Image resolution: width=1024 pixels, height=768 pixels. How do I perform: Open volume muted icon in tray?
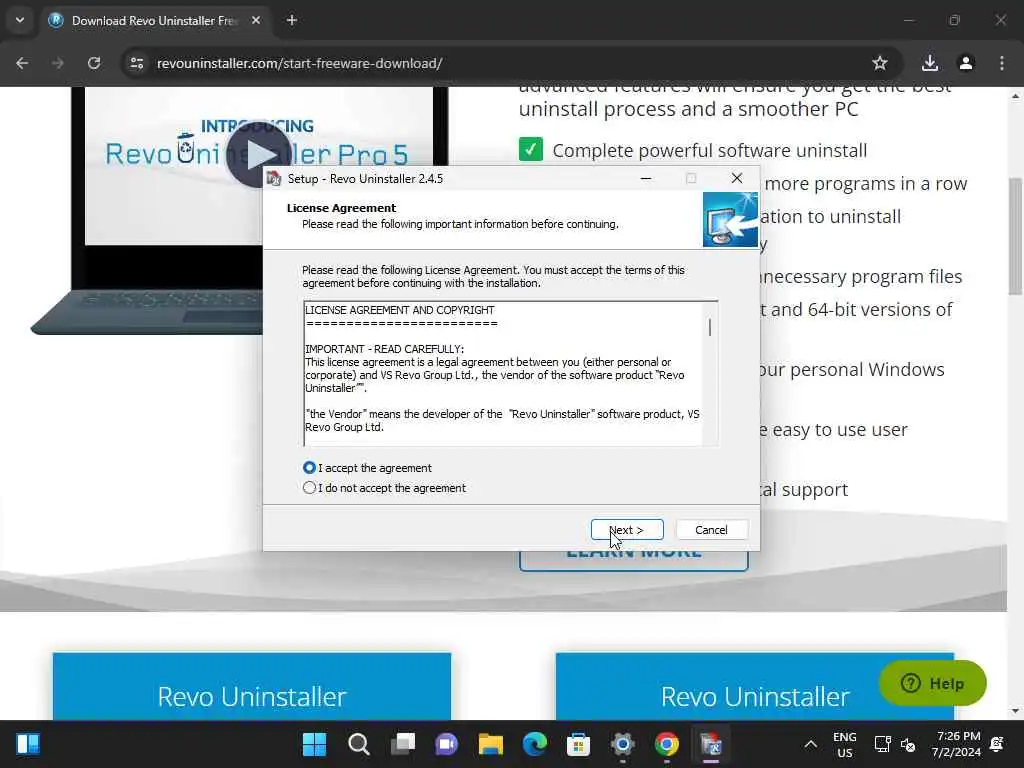tap(908, 744)
